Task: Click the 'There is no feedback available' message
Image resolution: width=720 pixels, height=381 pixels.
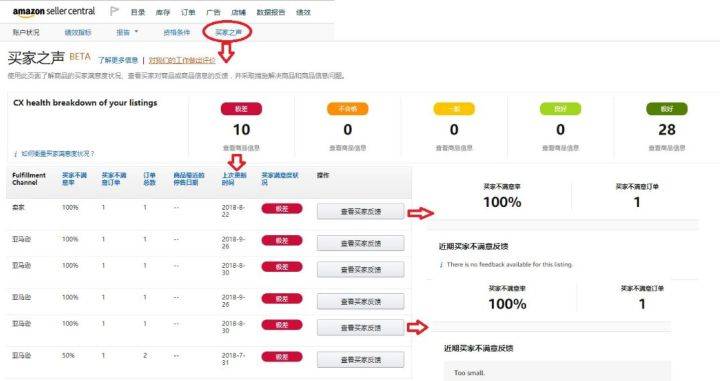Action: click(x=509, y=264)
